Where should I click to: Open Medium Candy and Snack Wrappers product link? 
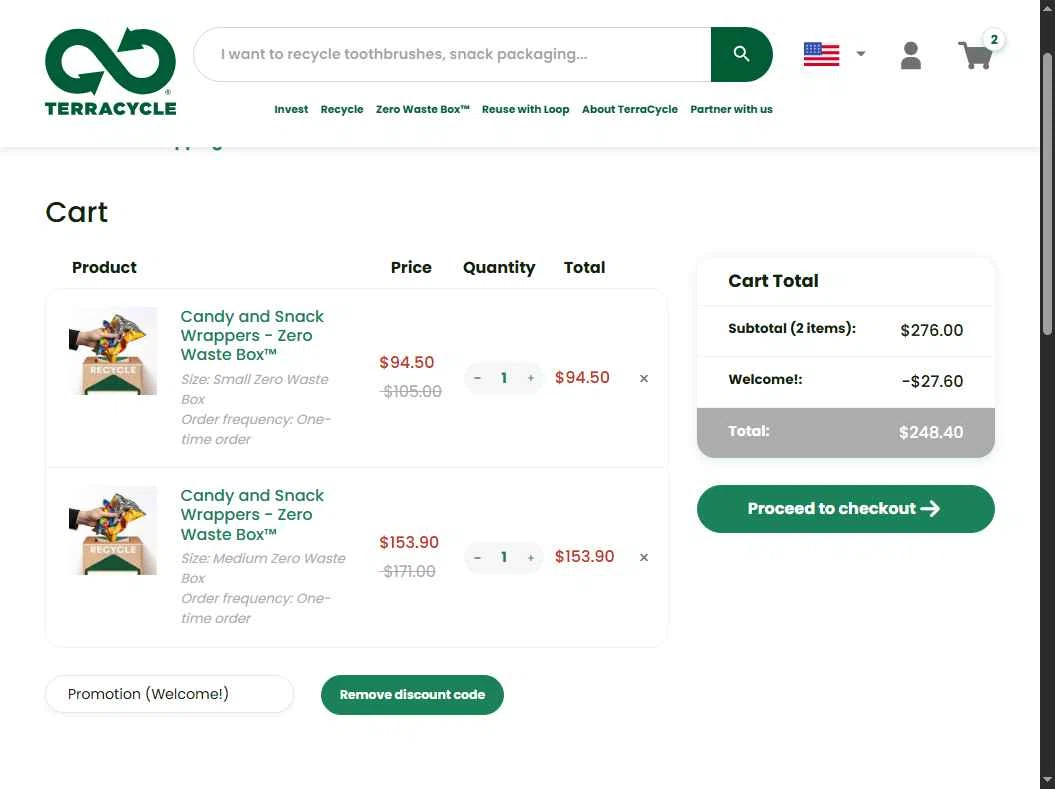point(252,515)
